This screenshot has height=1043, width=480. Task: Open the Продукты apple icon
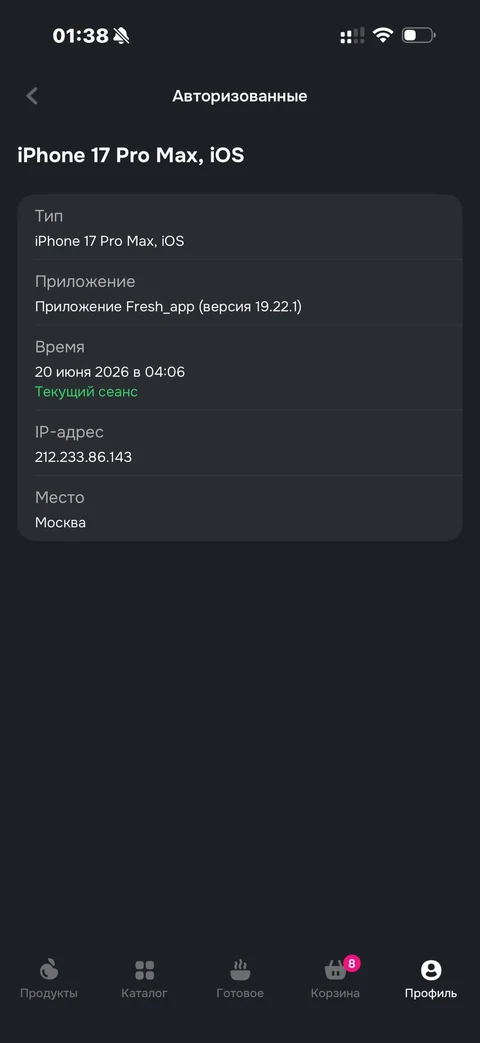tap(49, 970)
